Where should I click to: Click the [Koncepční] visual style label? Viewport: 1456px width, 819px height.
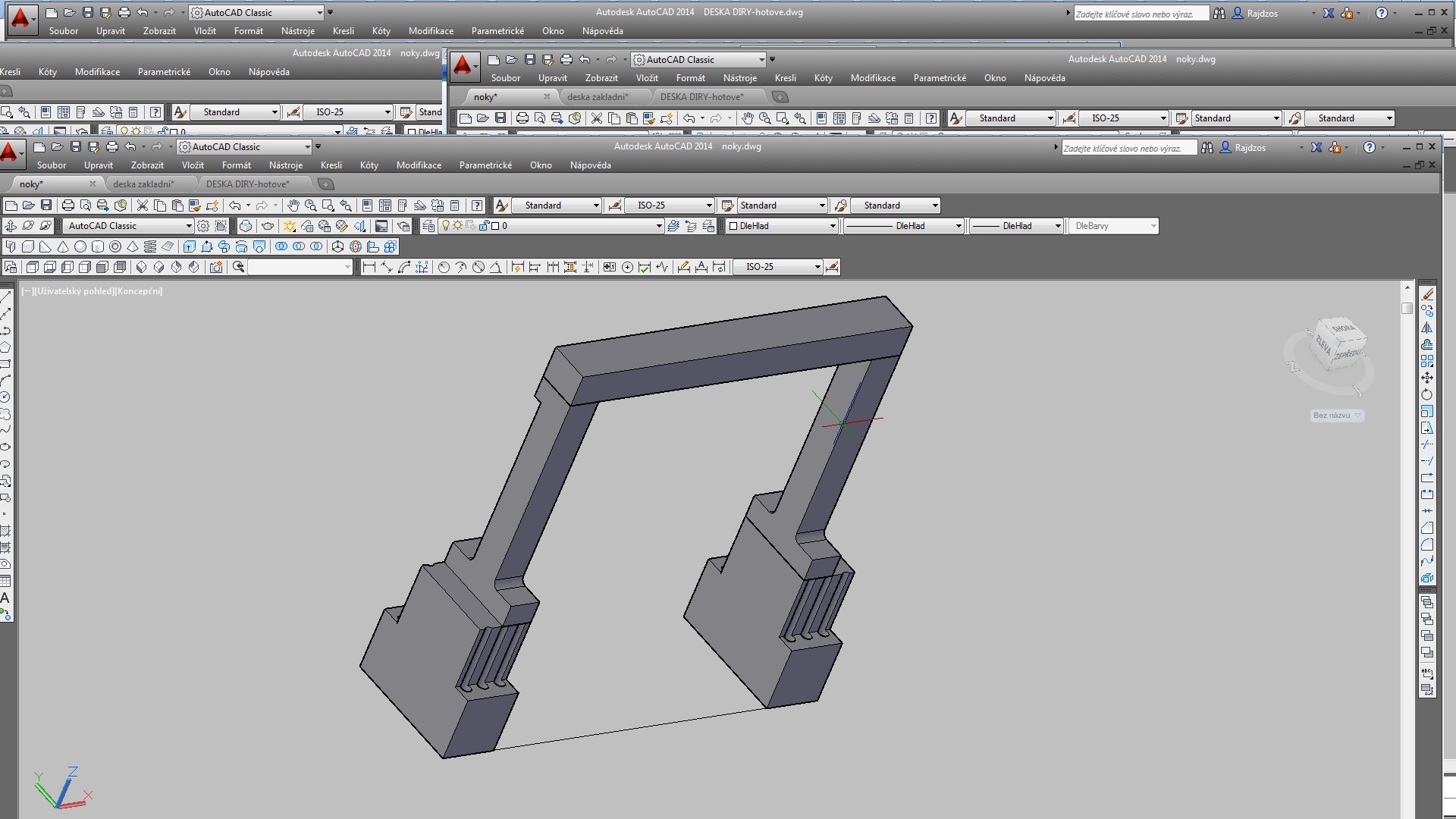click(x=139, y=291)
